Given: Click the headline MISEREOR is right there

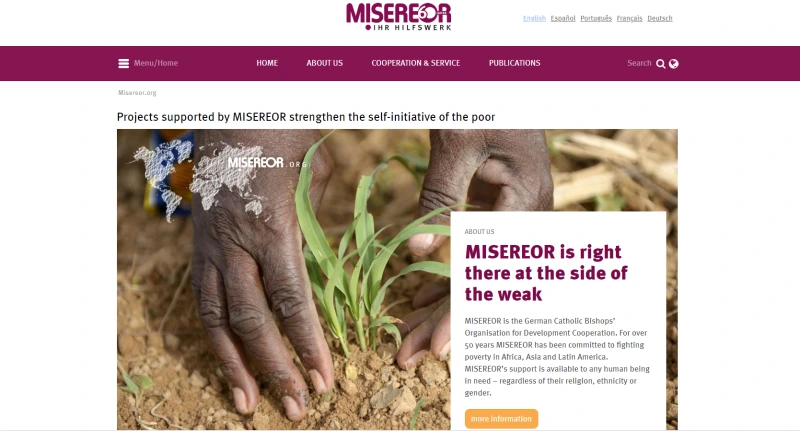Looking at the screenshot, I should coord(546,273).
